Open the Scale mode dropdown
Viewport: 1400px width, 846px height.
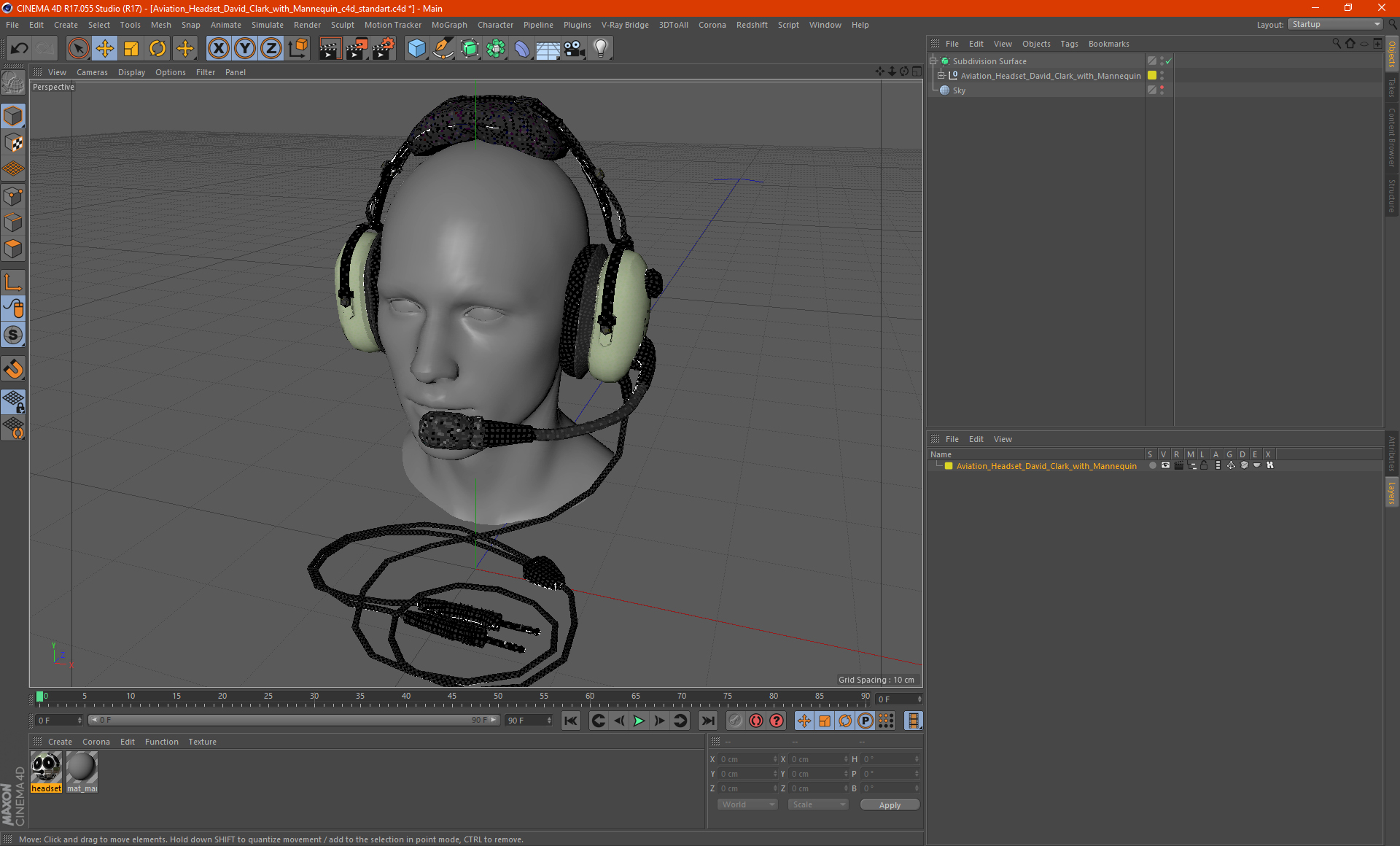coord(818,804)
